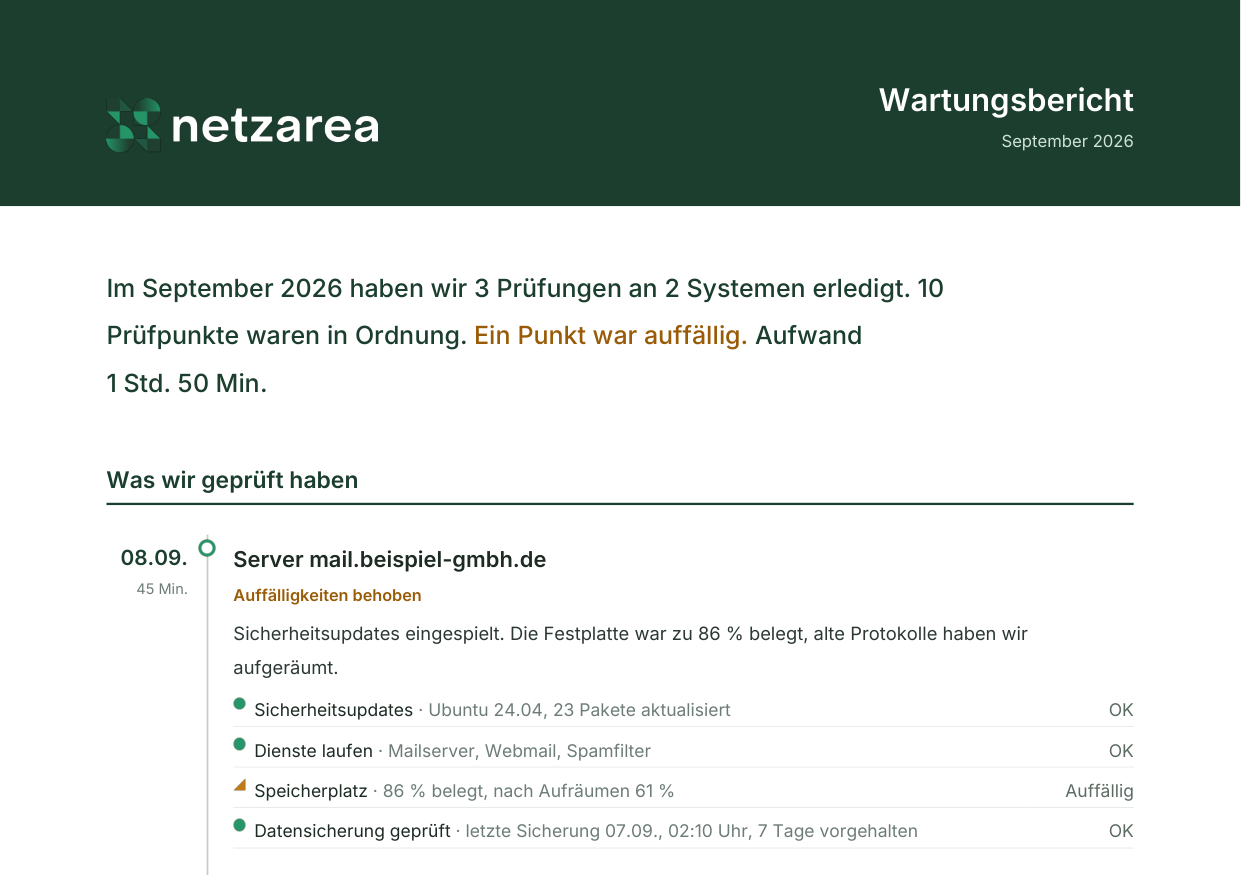Click the 'Sicherheitsupdates eingespielt' description paragraph
The height and width of the screenshot is (876, 1241).
(630, 650)
